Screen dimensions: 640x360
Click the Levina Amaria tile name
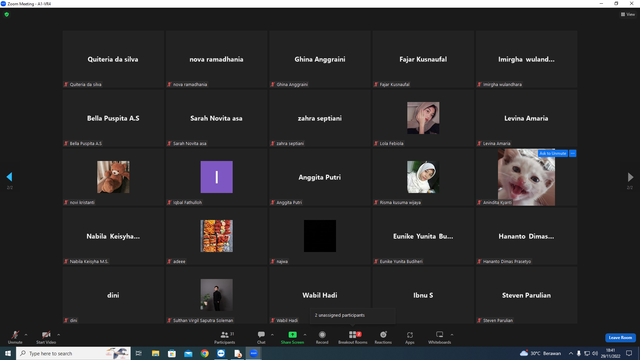[x=526, y=118]
